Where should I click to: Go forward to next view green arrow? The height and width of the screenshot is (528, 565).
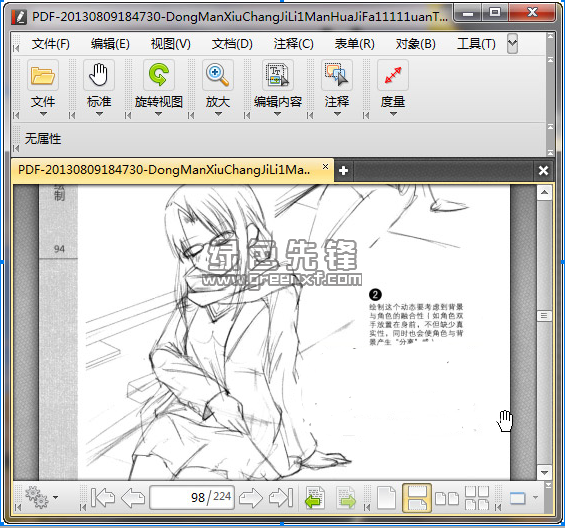pos(346,498)
